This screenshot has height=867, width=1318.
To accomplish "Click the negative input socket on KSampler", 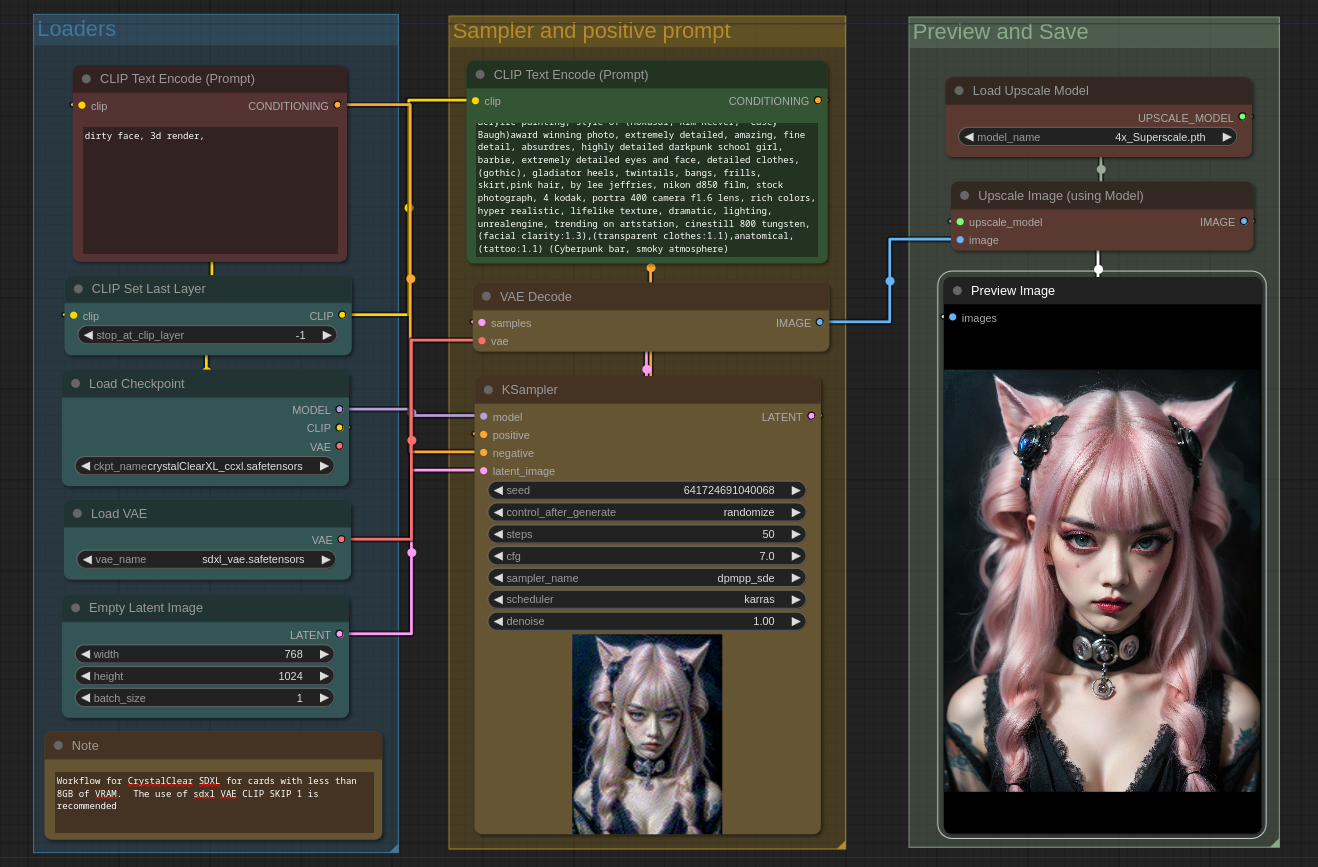I will click(484, 453).
